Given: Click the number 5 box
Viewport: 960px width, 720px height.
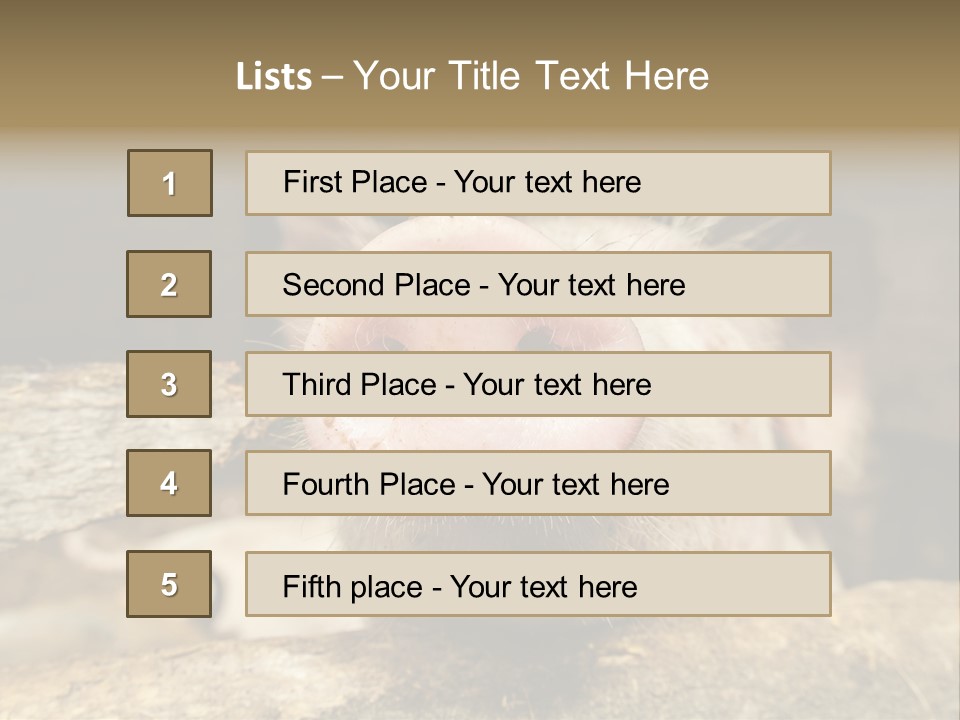Looking at the screenshot, I should point(169,584).
